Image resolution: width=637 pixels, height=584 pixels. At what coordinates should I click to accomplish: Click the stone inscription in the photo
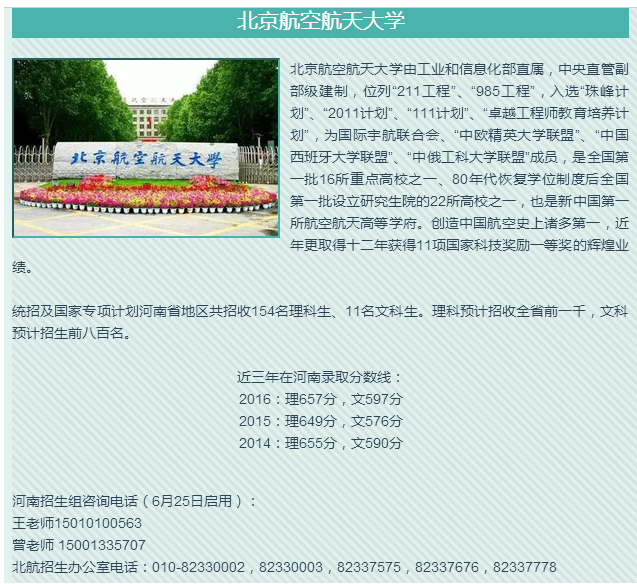pyautogui.click(x=146, y=158)
